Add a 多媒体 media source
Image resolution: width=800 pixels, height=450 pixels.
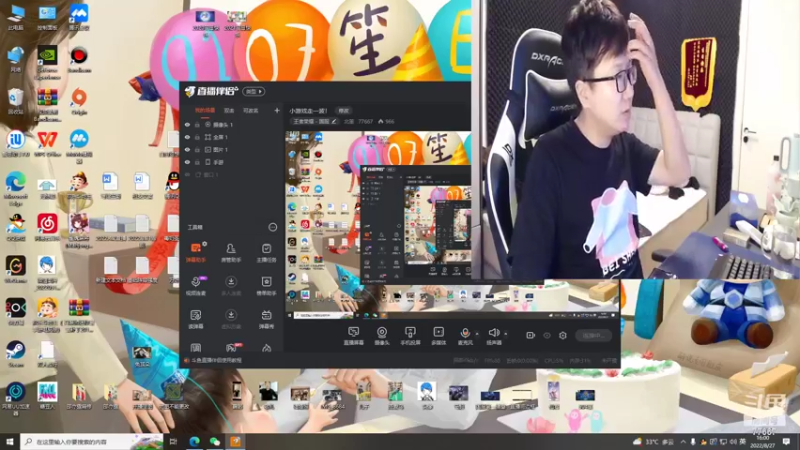coord(438,336)
